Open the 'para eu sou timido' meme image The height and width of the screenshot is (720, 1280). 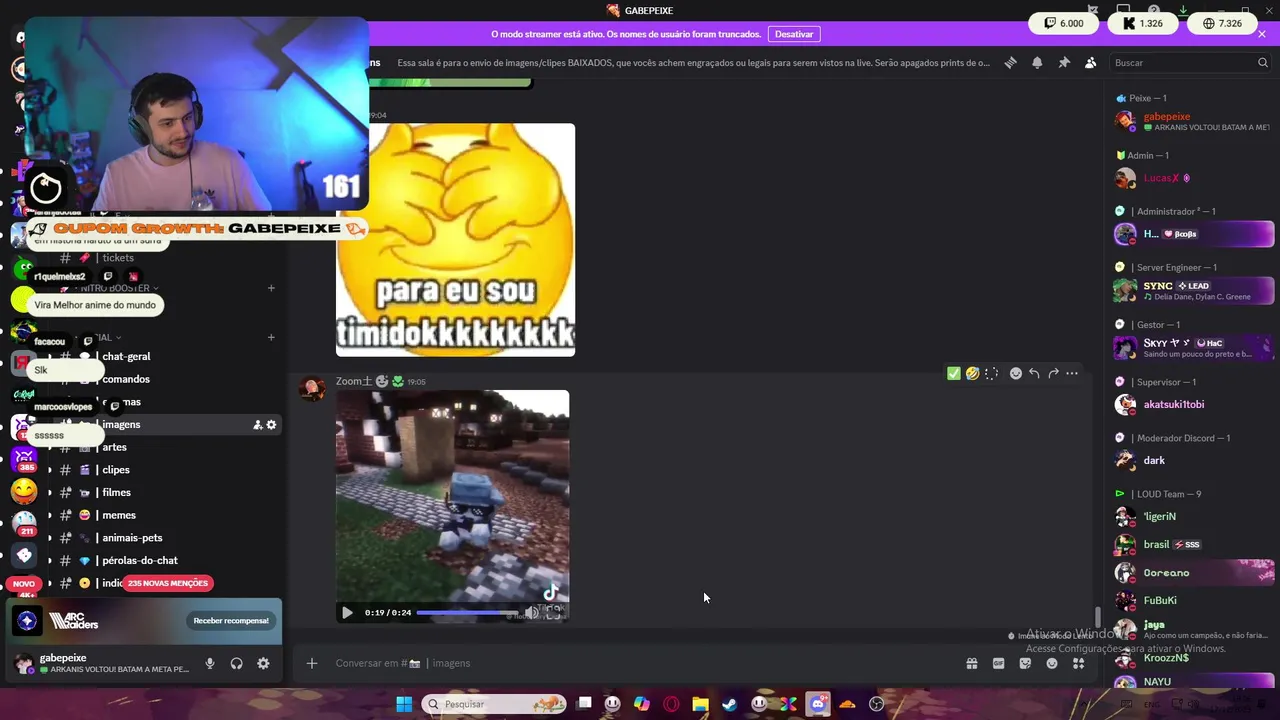[455, 239]
